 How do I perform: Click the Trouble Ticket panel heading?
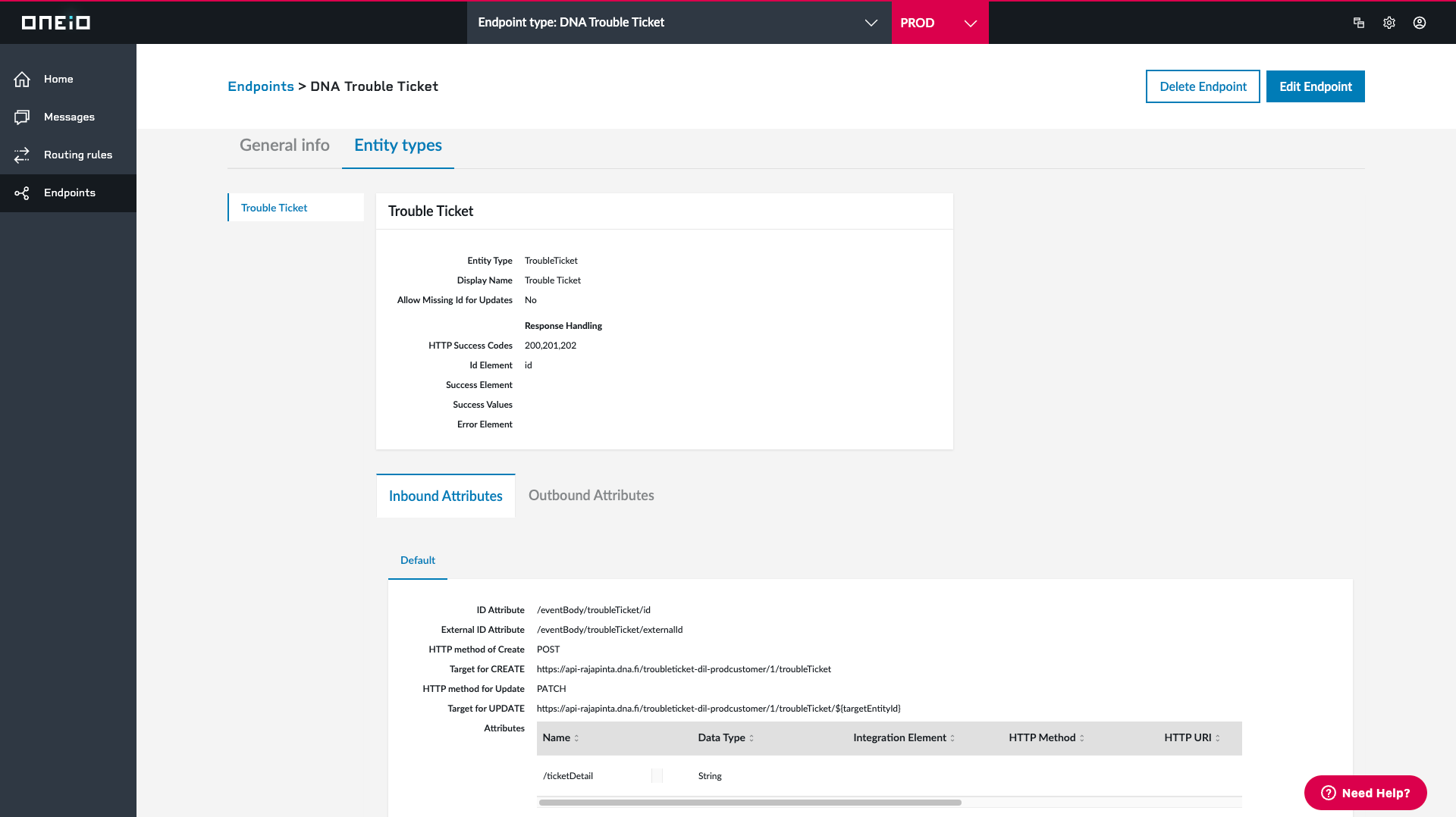click(431, 211)
